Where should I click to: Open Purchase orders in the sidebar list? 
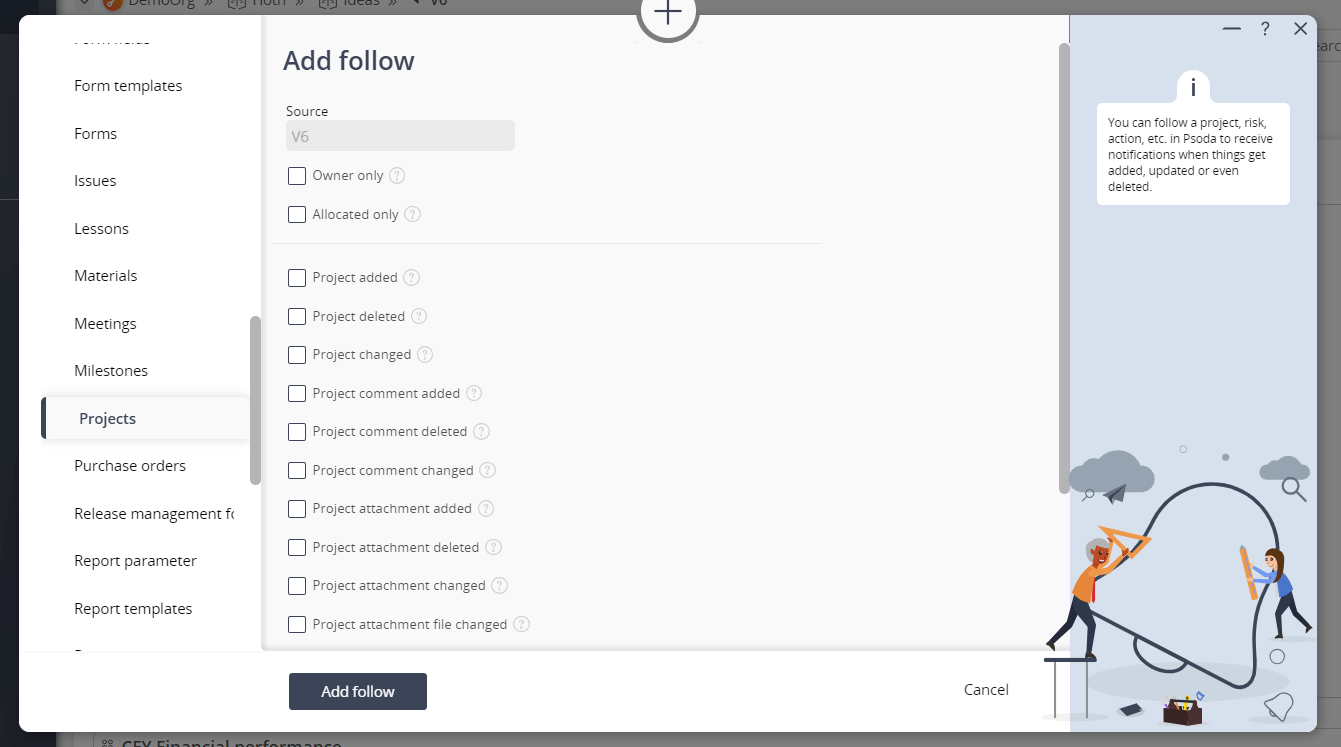coord(130,466)
